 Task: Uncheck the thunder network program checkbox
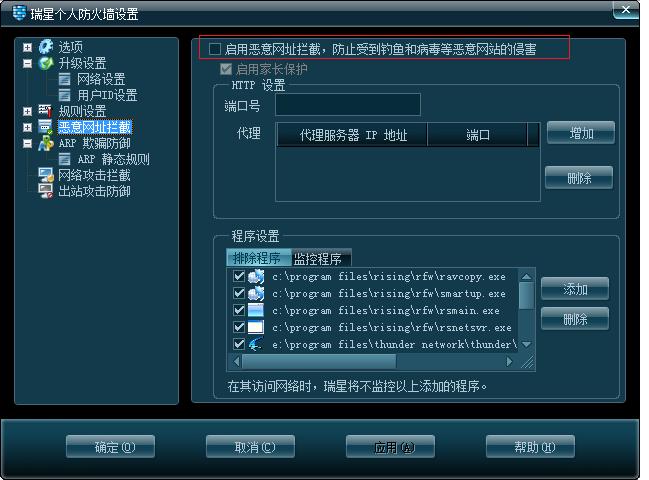(239, 344)
